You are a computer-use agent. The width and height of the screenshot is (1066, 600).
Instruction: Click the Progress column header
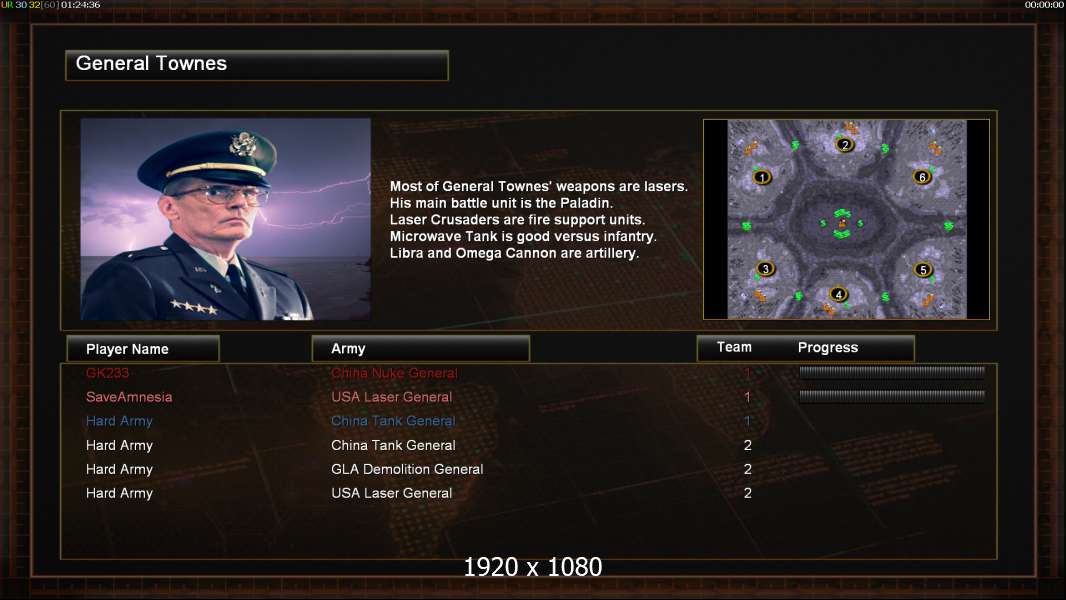[827, 347]
